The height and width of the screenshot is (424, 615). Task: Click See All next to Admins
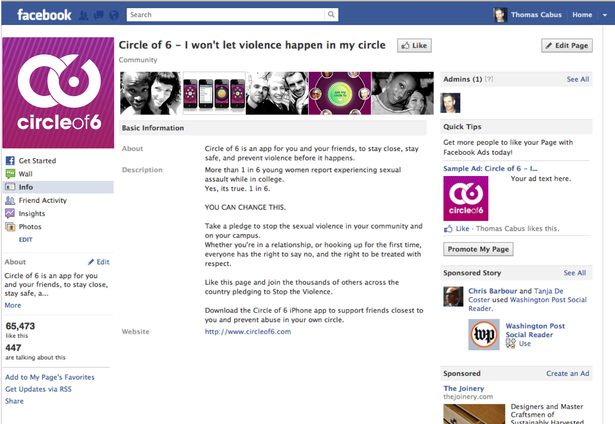(x=578, y=79)
